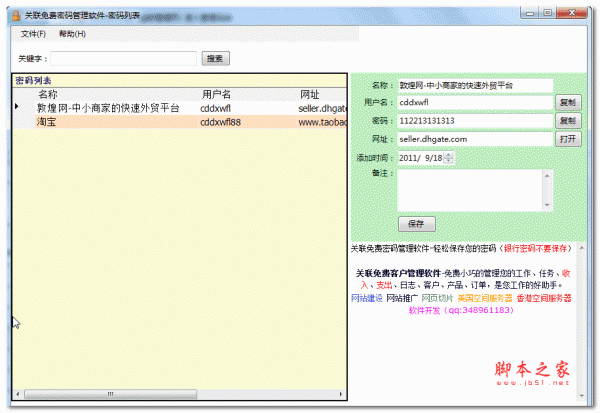This screenshot has height=413, width=600.
Task: Click the 网站推广 link
Action: click(402, 298)
